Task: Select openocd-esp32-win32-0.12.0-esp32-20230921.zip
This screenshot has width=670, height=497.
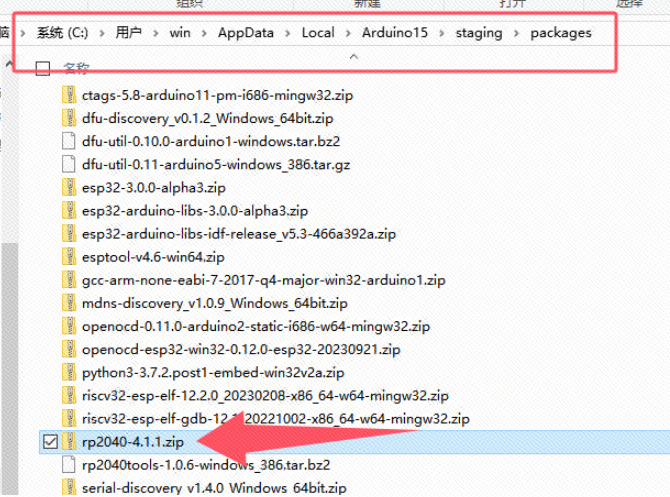Action: point(241,349)
